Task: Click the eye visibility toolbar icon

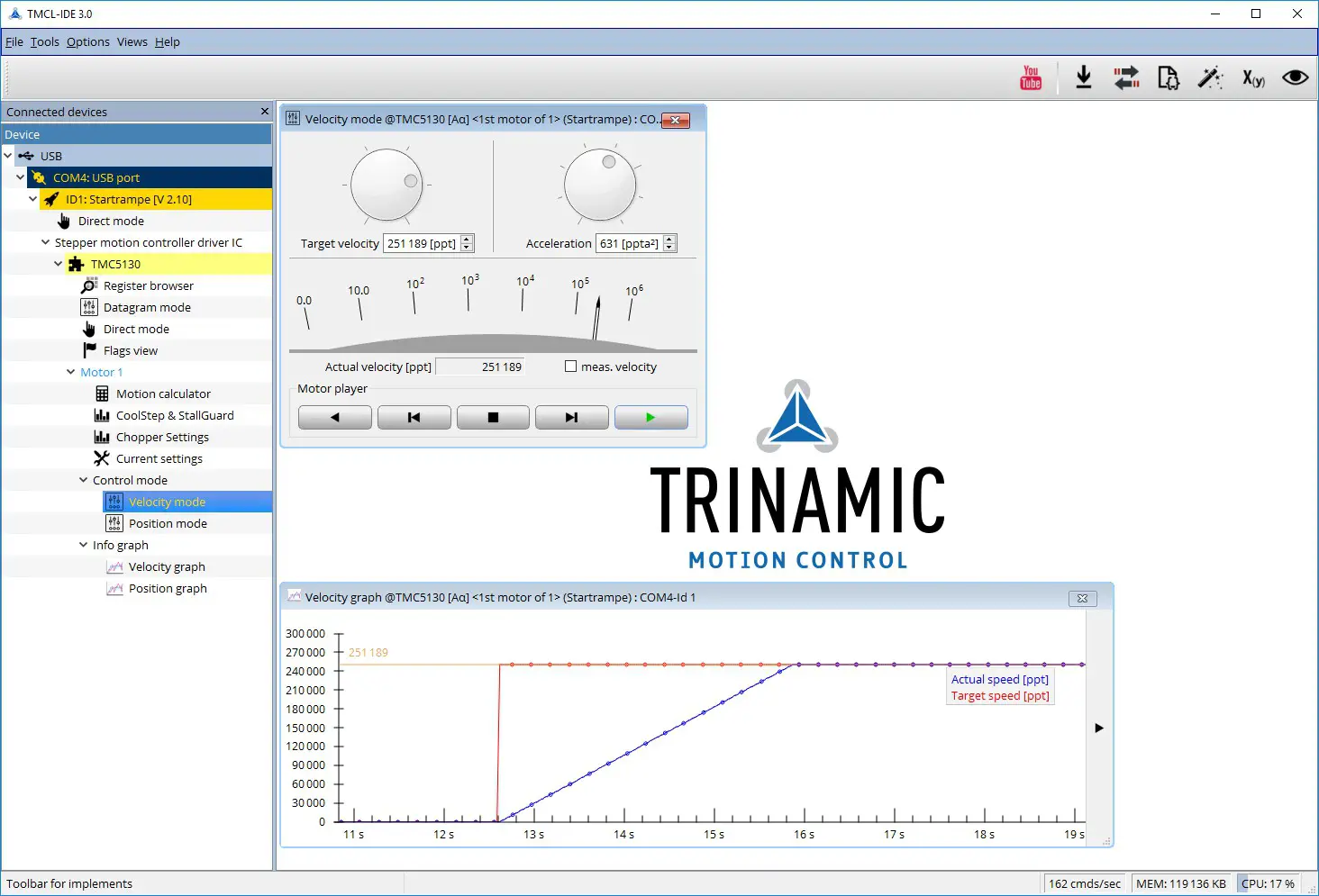Action: pos(1294,78)
